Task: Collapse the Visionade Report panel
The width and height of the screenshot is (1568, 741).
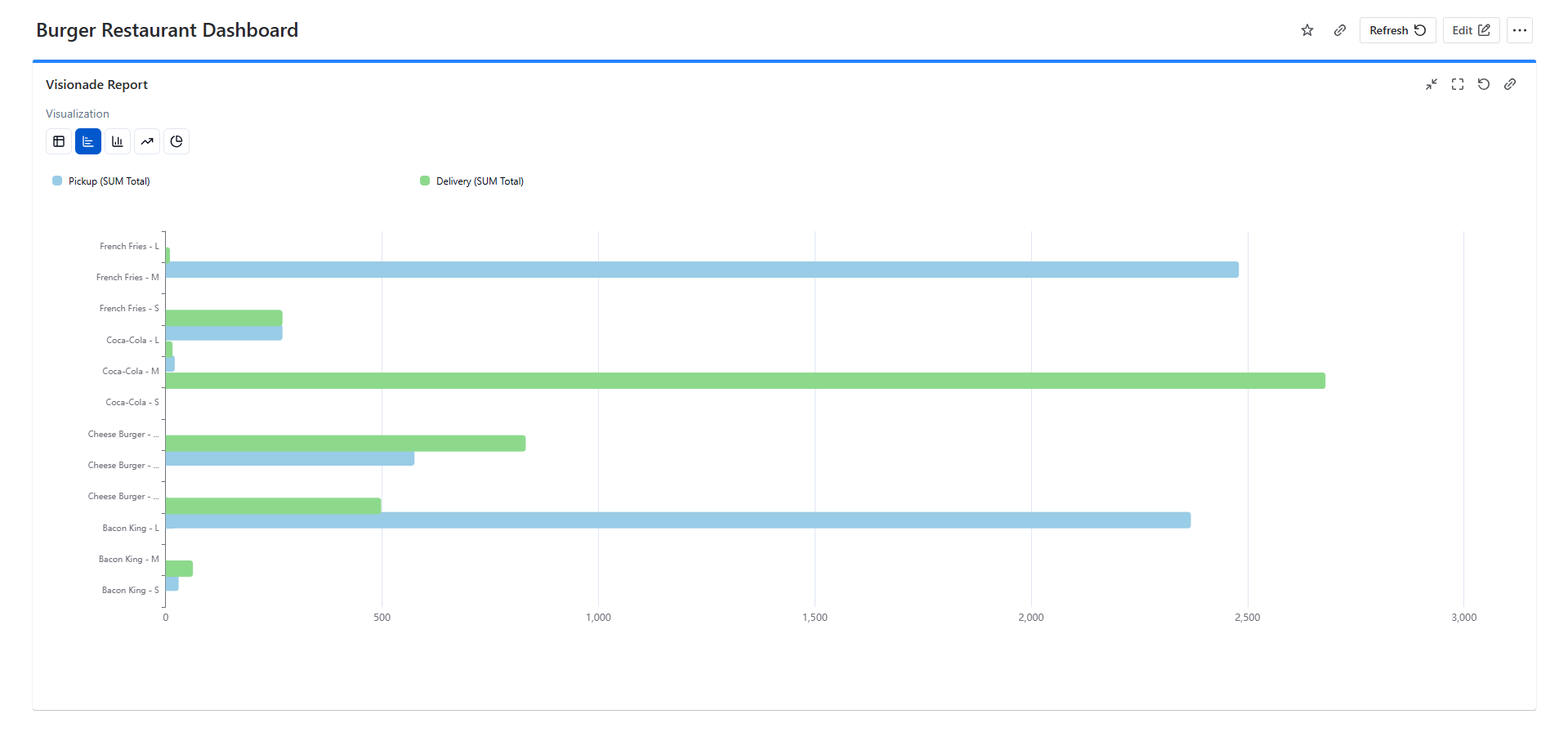Action: pos(1432,84)
